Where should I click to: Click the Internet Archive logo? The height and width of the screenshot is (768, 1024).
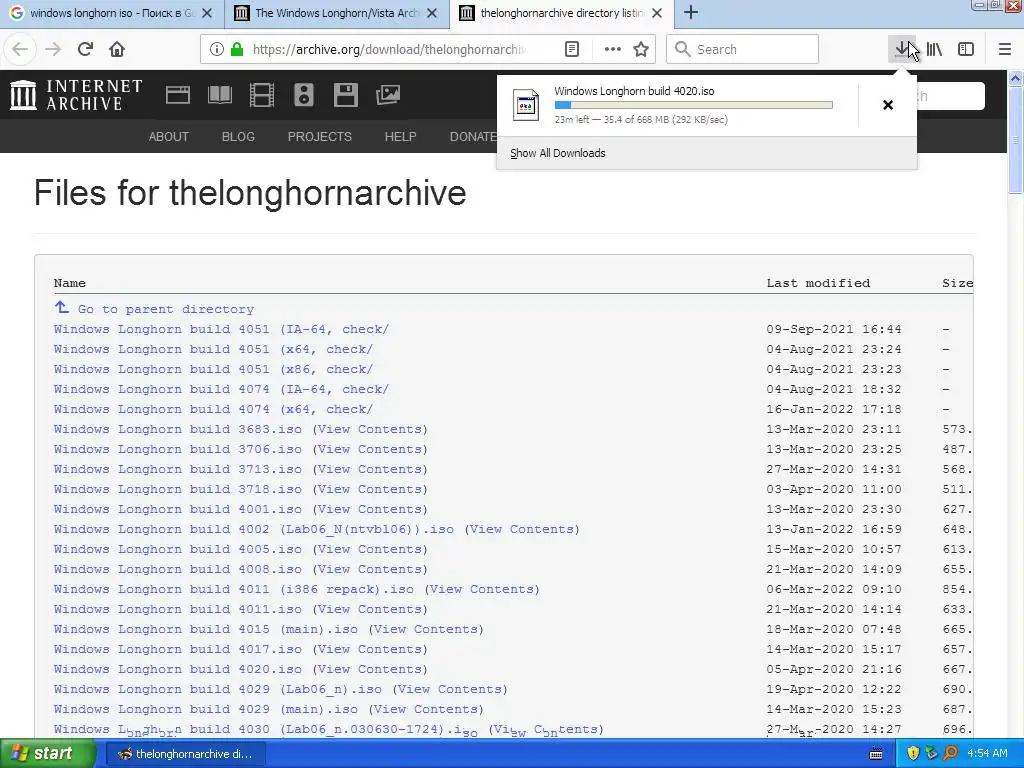coord(76,95)
